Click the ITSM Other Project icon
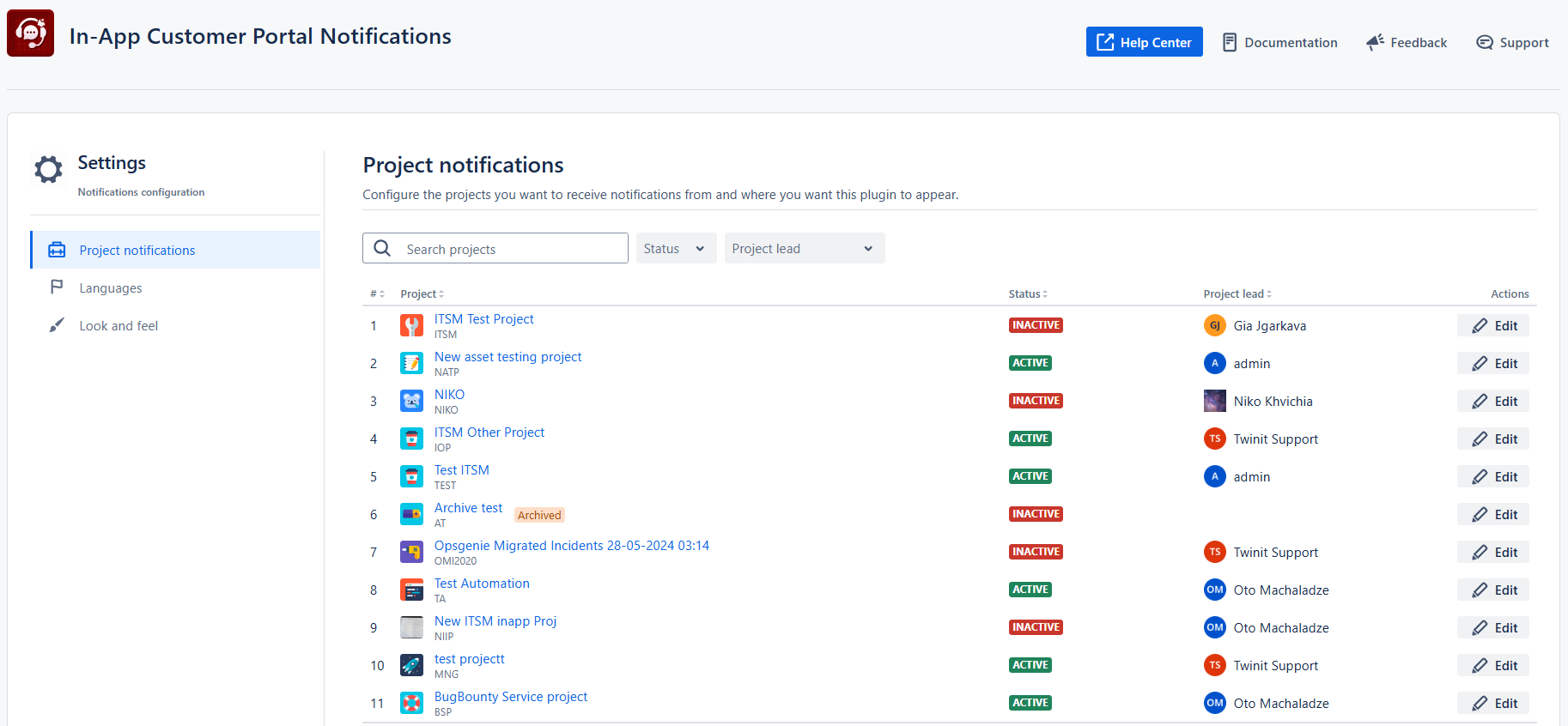 point(411,439)
